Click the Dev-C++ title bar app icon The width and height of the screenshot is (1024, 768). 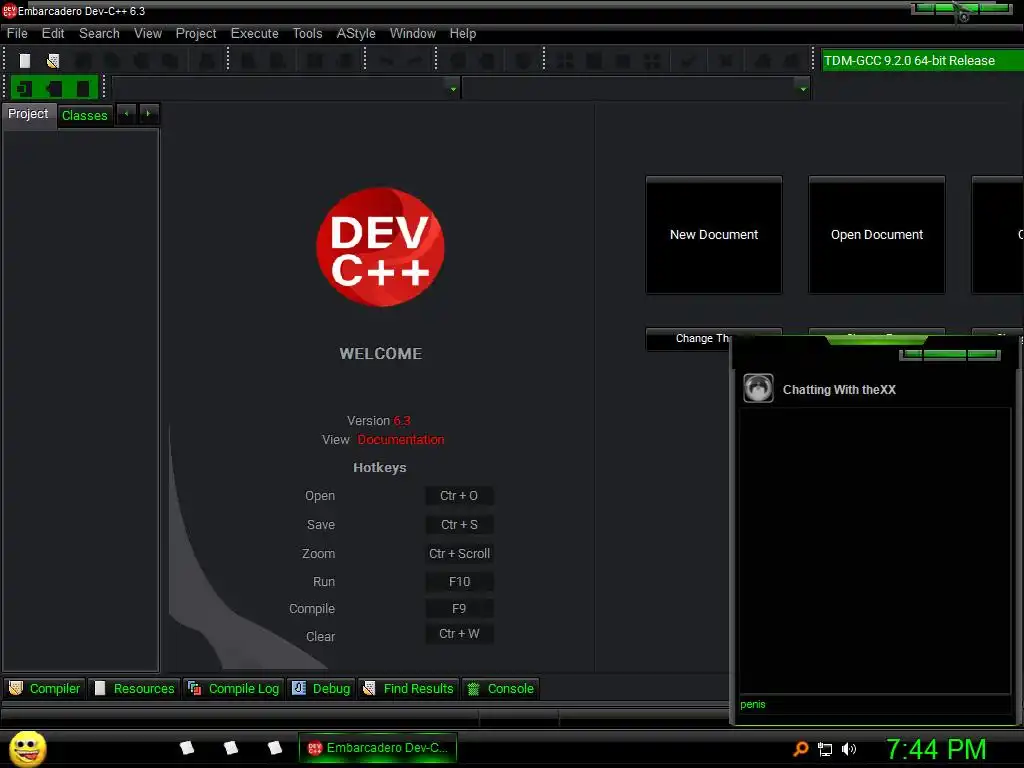pyautogui.click(x=8, y=10)
